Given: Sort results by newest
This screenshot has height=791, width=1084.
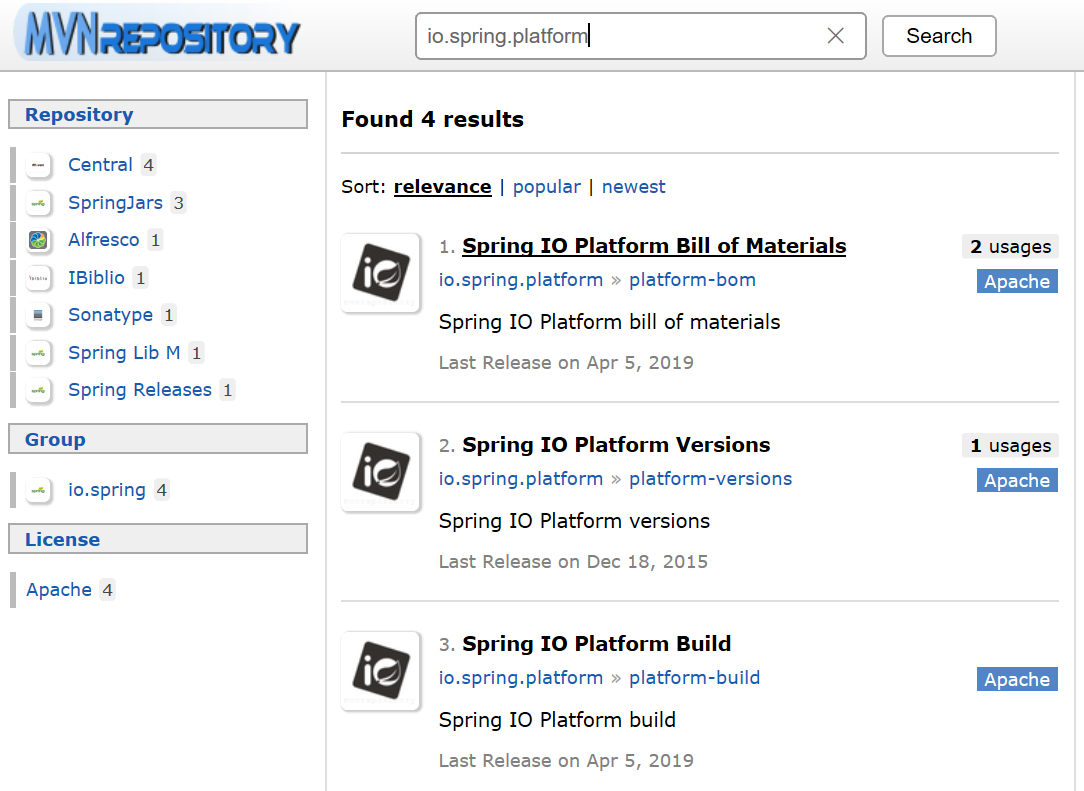Looking at the screenshot, I should point(633,187).
